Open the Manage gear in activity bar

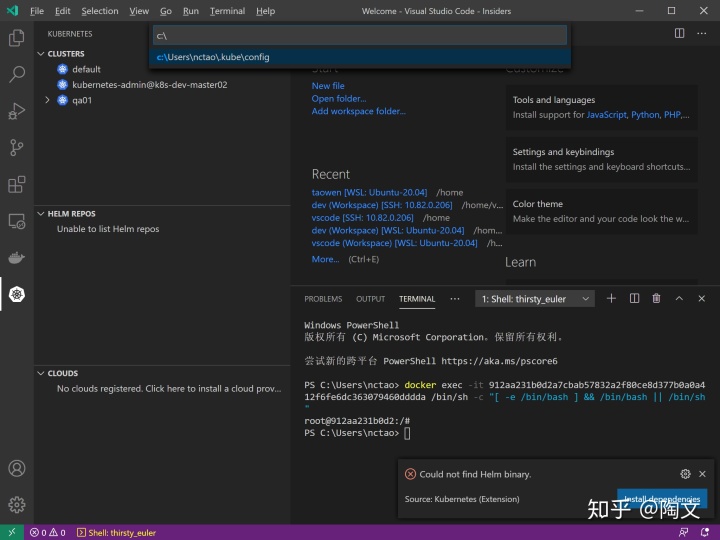click(x=17, y=504)
